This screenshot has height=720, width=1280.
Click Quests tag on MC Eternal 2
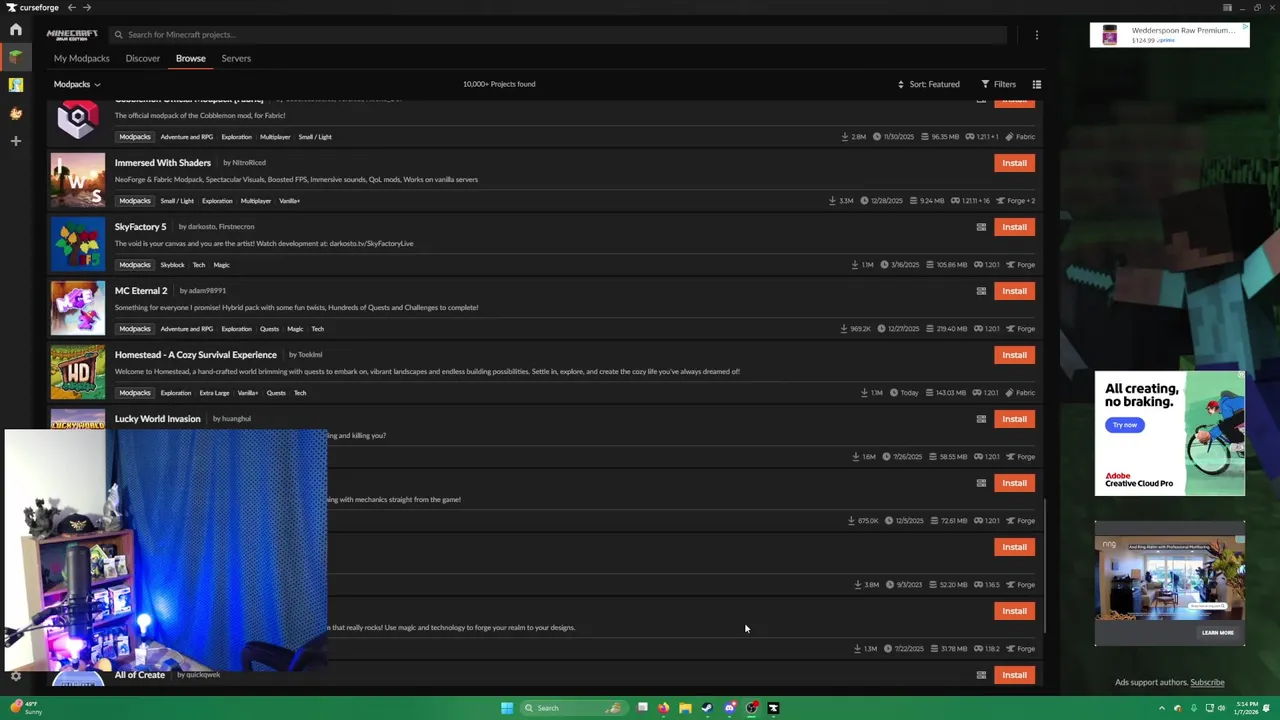[270, 329]
